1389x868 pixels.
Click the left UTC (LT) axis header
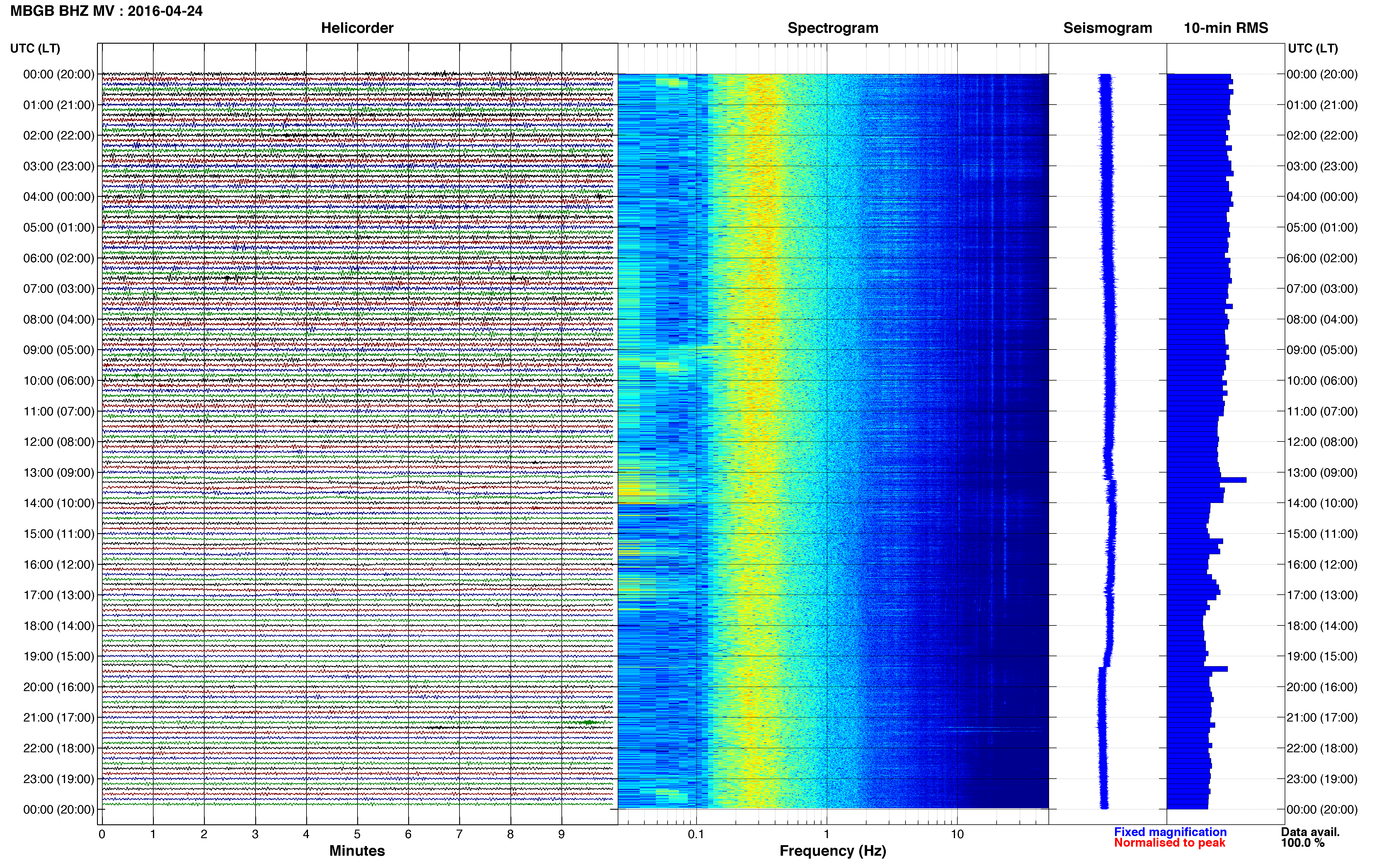click(35, 48)
